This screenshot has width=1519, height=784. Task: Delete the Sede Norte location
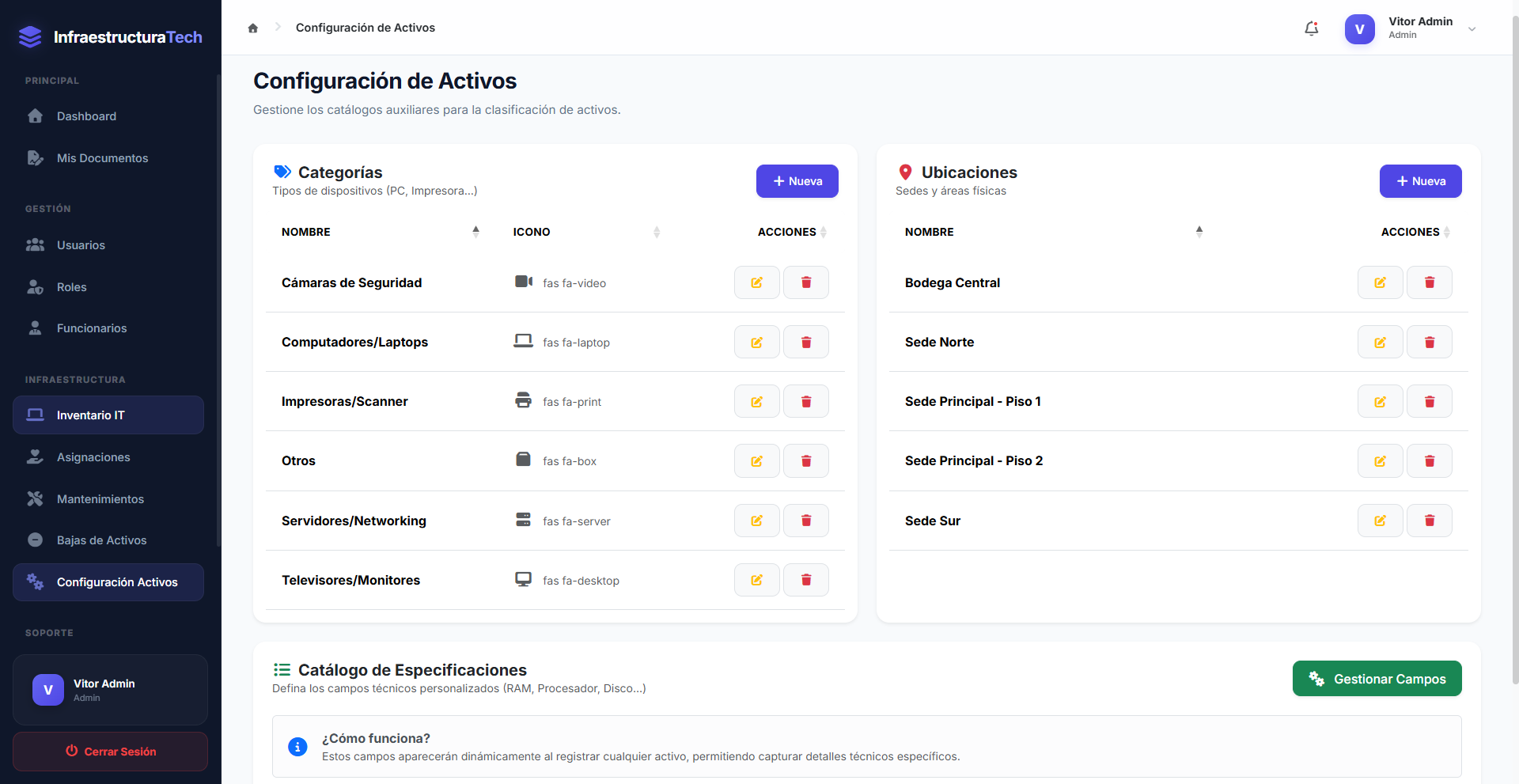(x=1430, y=342)
